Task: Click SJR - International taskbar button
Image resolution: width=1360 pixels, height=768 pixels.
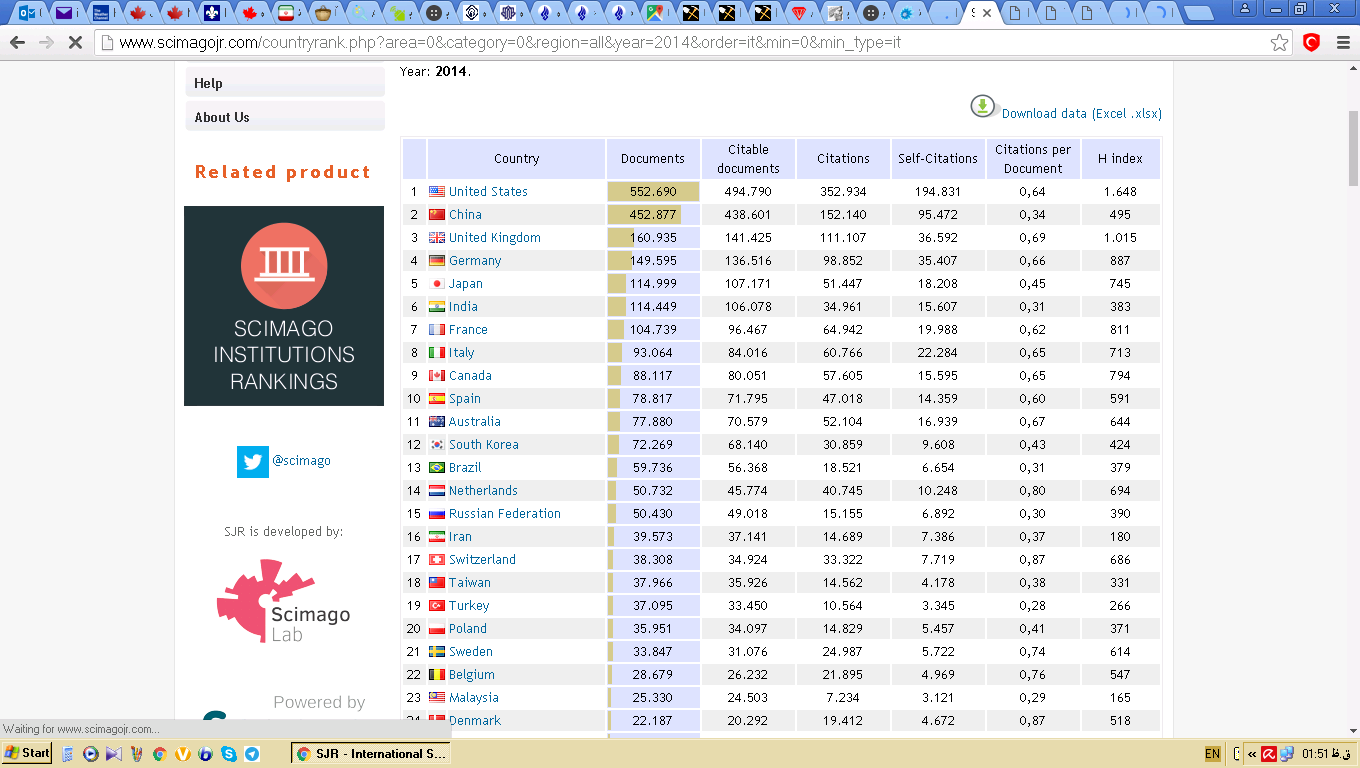Action: coord(372,754)
